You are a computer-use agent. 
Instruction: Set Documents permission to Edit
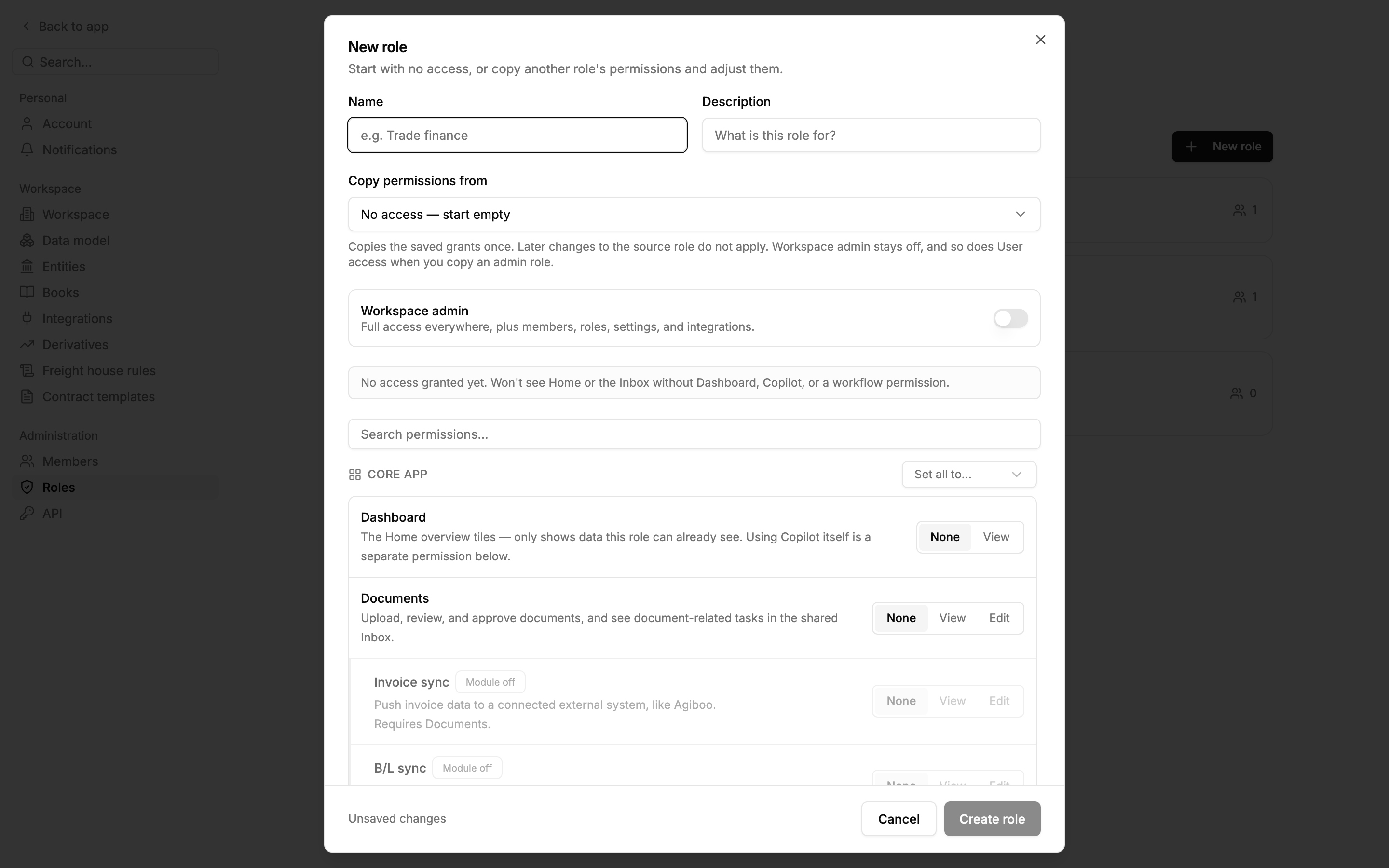tap(999, 618)
